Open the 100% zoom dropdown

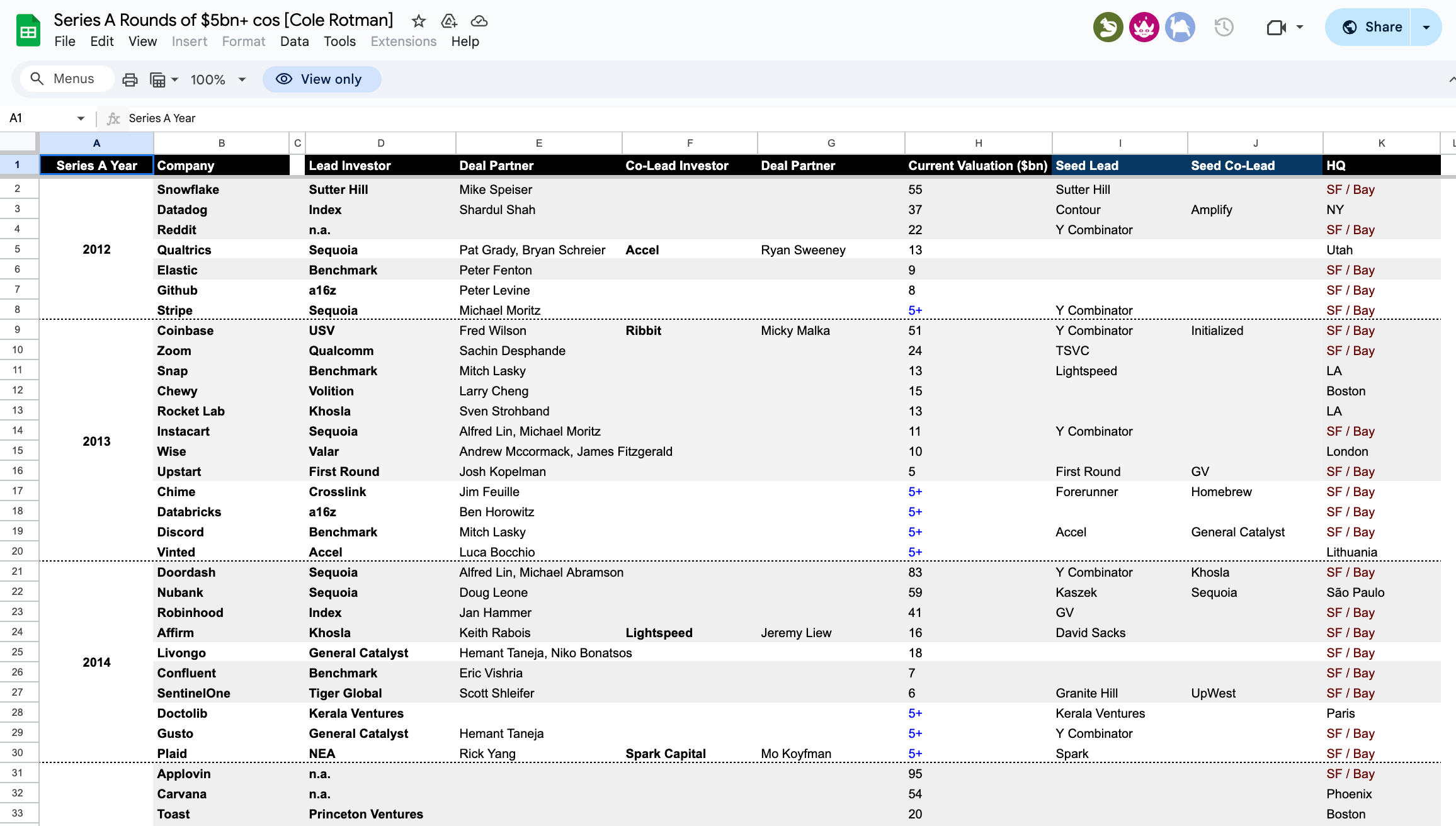click(218, 79)
